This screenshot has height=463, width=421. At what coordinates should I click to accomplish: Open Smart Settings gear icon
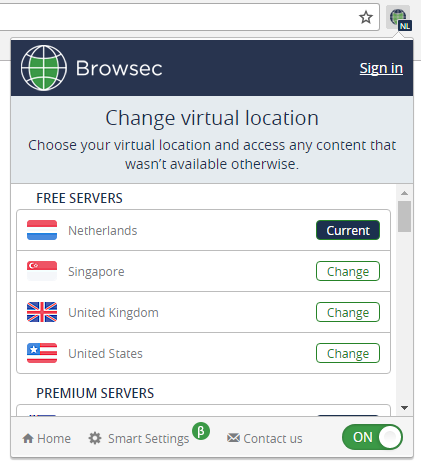pos(95,438)
